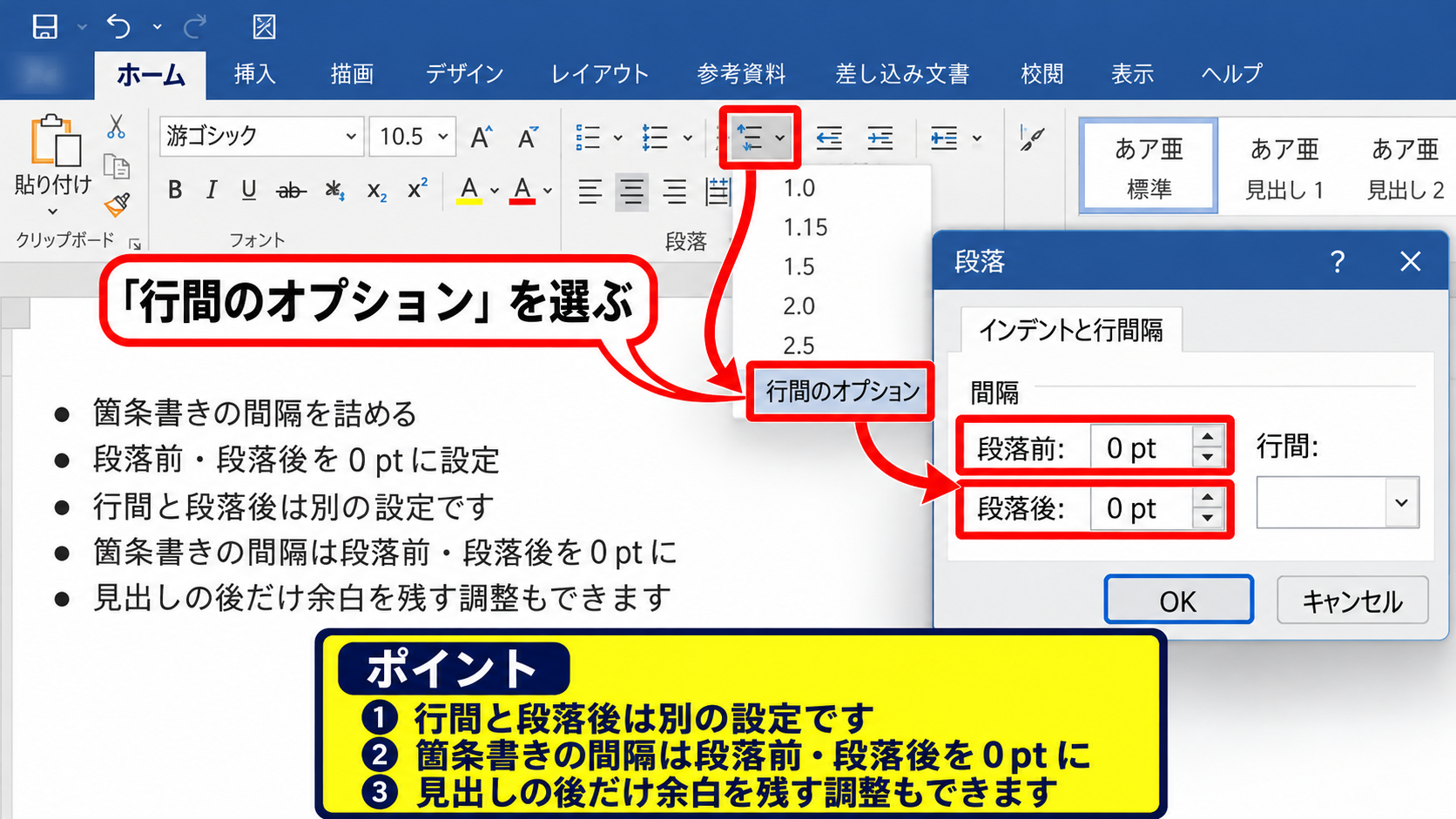This screenshot has width=1456, height=819.
Task: Toggle superscript formatting (x²)
Action: (418, 188)
